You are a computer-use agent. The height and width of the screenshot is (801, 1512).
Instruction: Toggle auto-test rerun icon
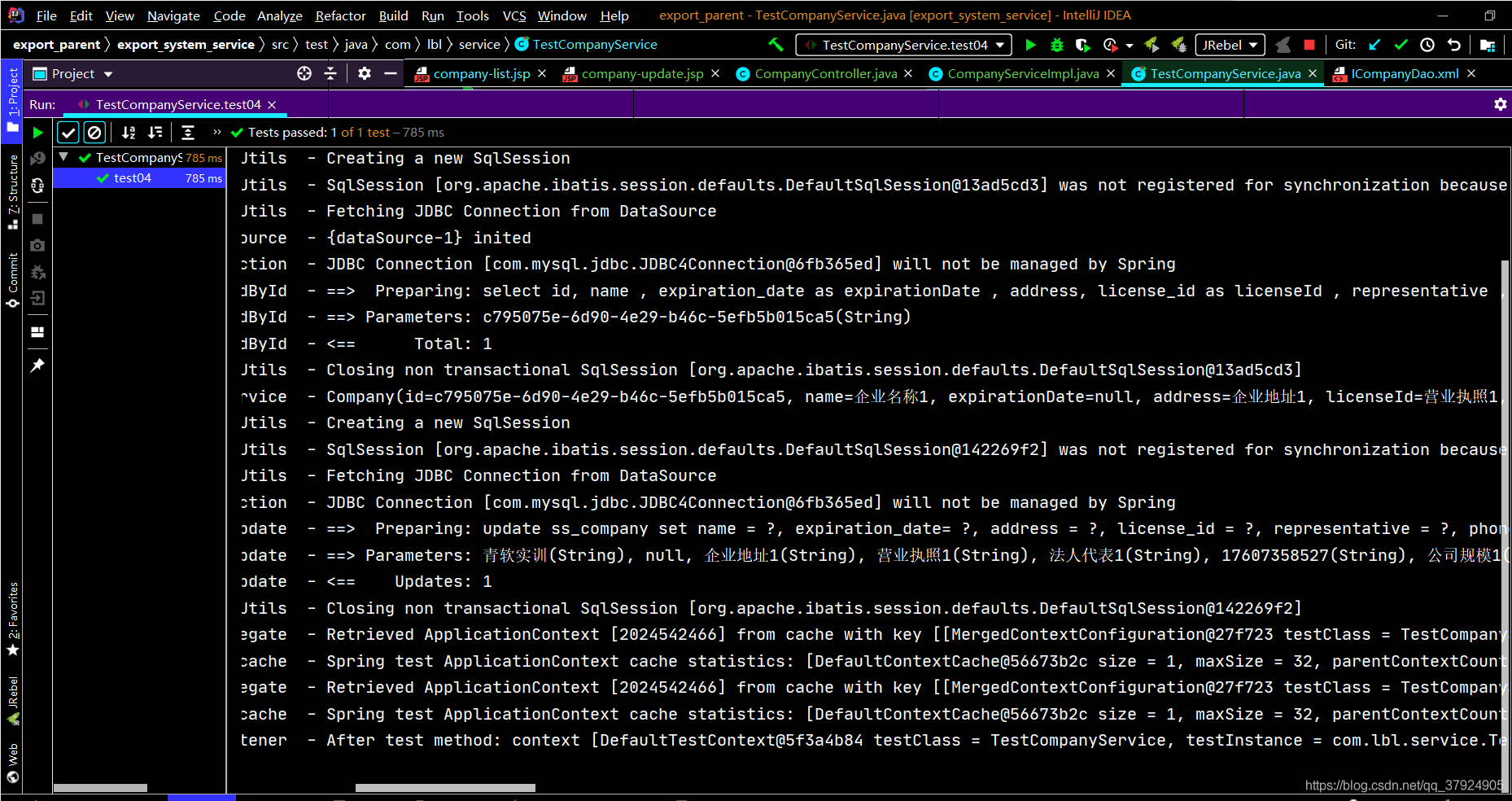(37, 186)
